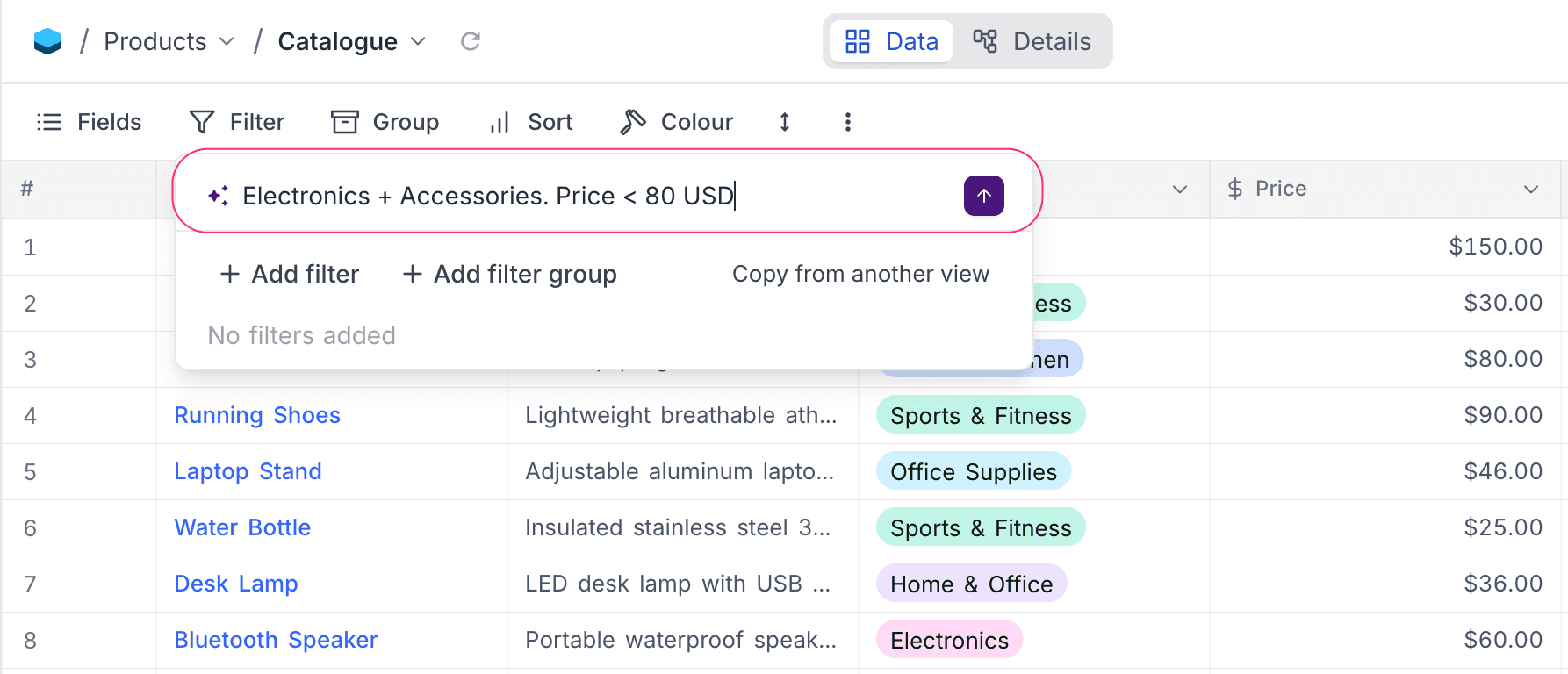This screenshot has height=674, width=1568.
Task: Open the Group options
Action: pos(385,122)
